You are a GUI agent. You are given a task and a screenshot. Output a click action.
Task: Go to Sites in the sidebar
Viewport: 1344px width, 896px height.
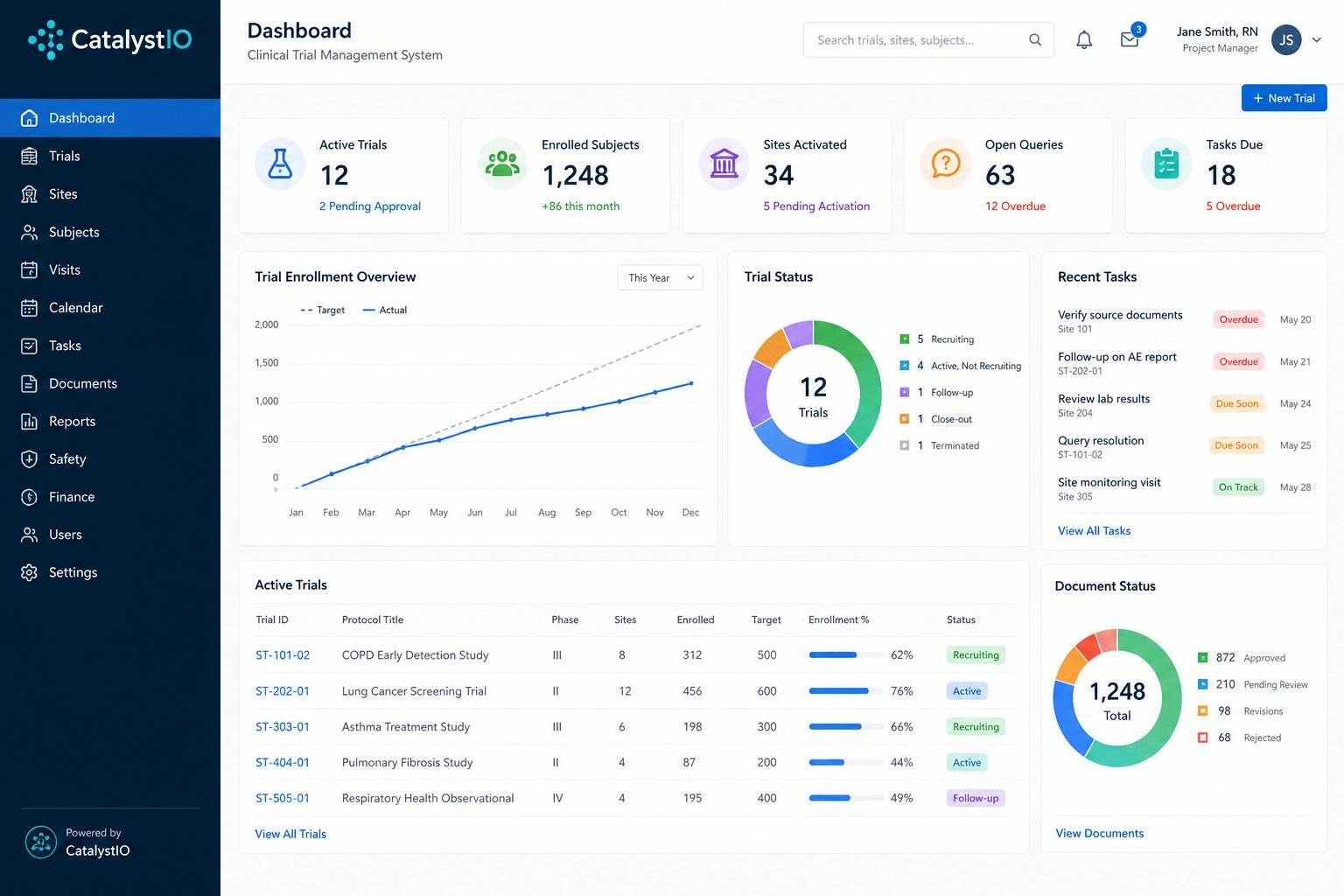(x=110, y=194)
